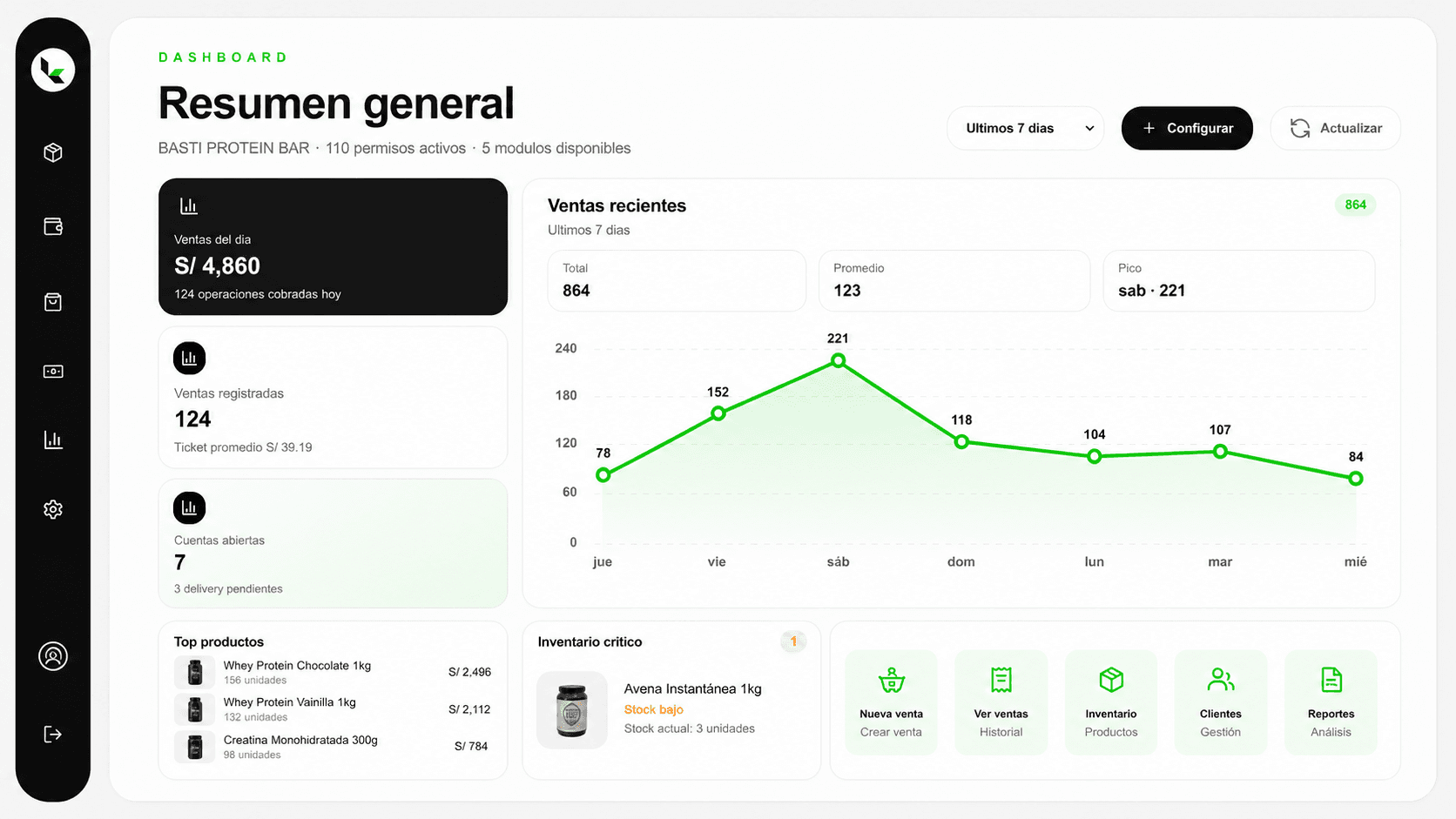Screen dimensions: 1456x819
Task: Click the Clientes people icon
Action: click(1221, 680)
